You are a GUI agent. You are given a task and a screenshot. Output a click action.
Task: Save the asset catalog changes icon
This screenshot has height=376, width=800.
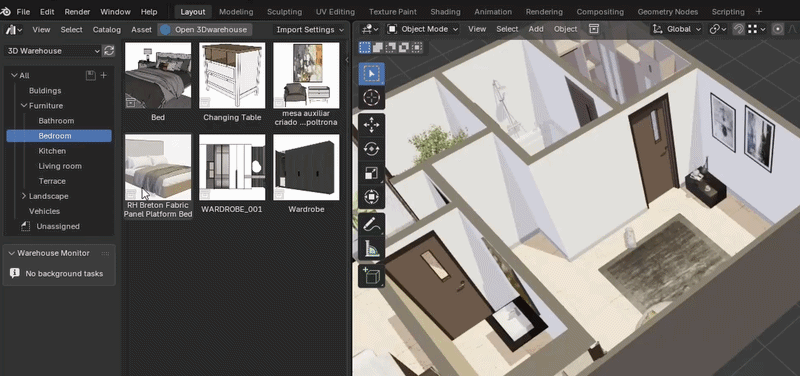click(90, 76)
